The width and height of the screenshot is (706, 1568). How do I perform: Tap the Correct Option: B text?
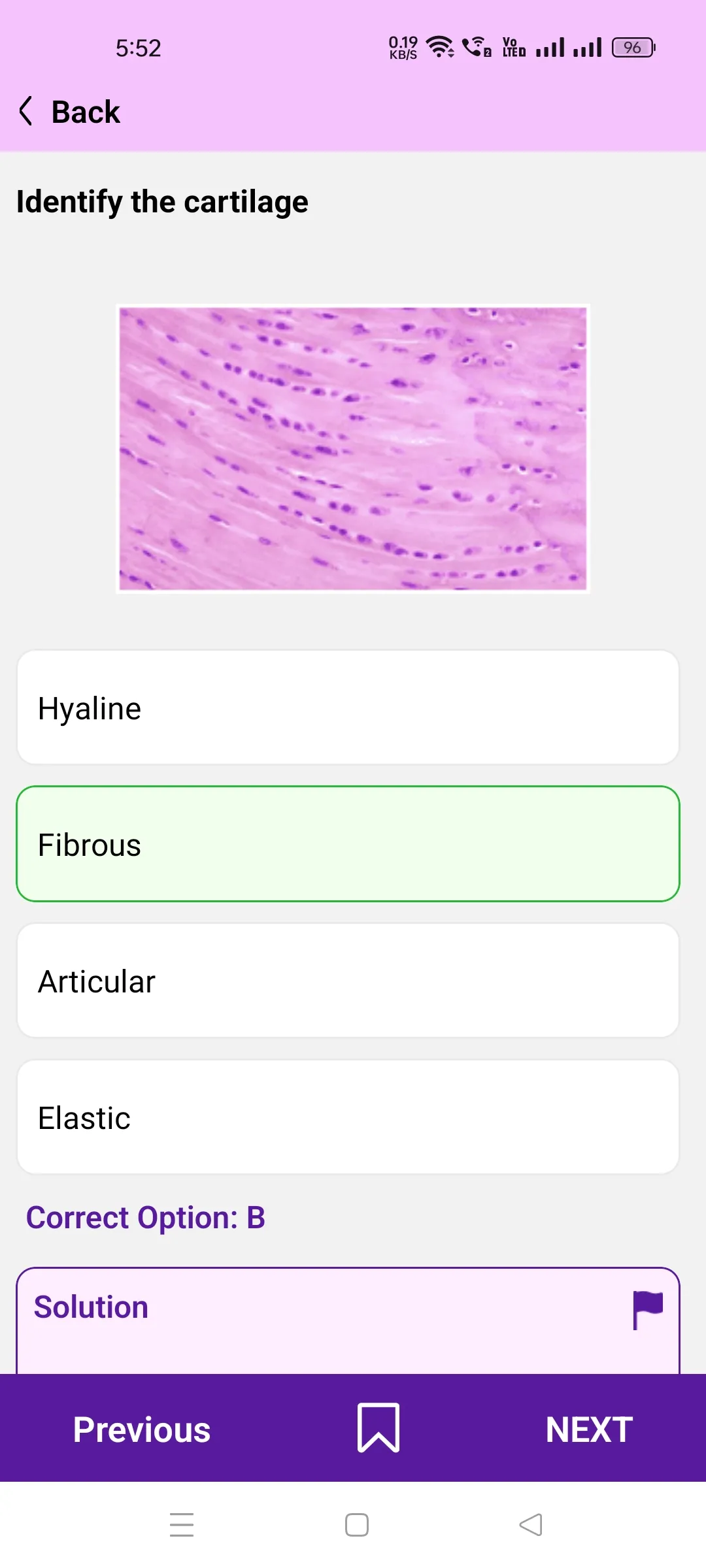[146, 1218]
